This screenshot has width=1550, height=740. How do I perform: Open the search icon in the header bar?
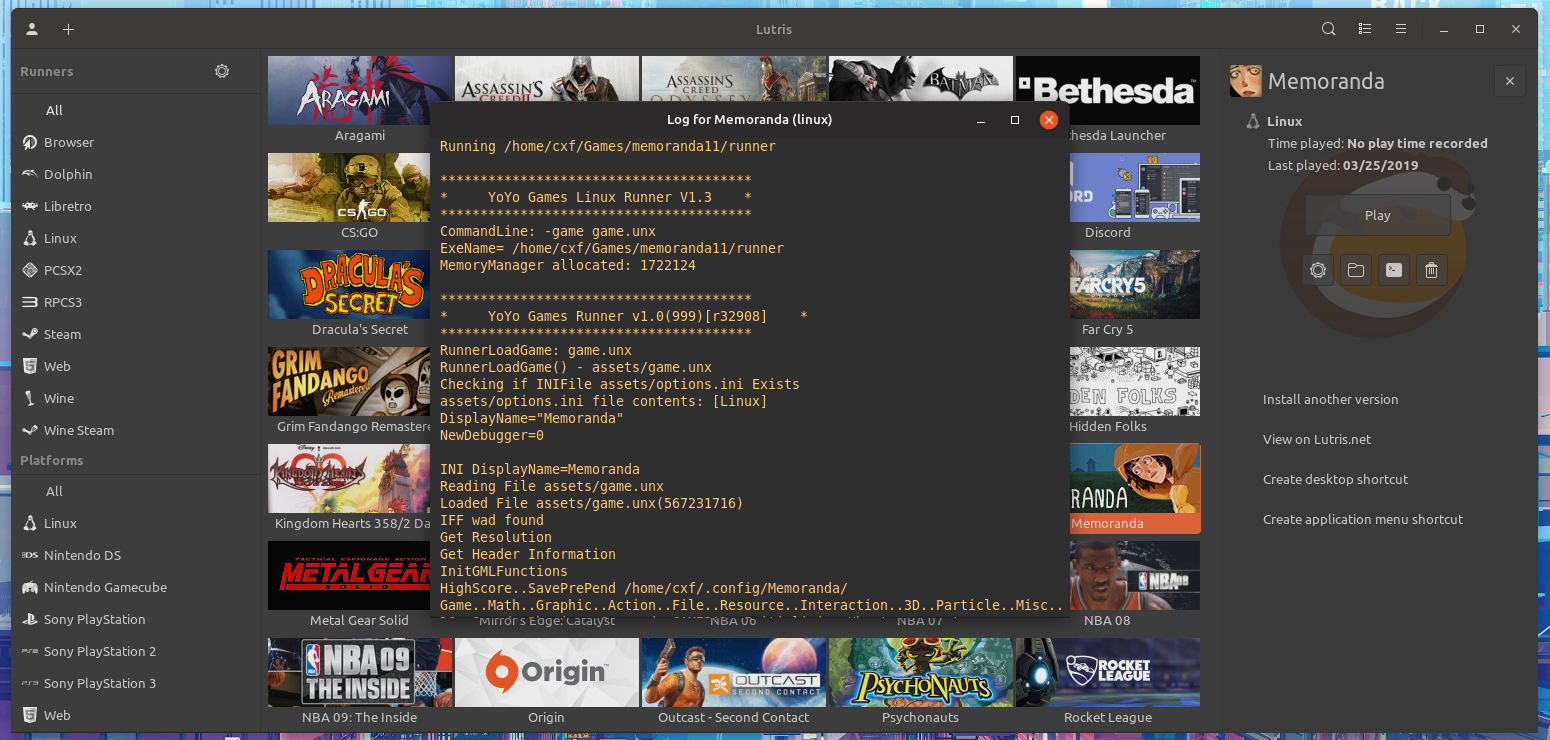click(1328, 29)
